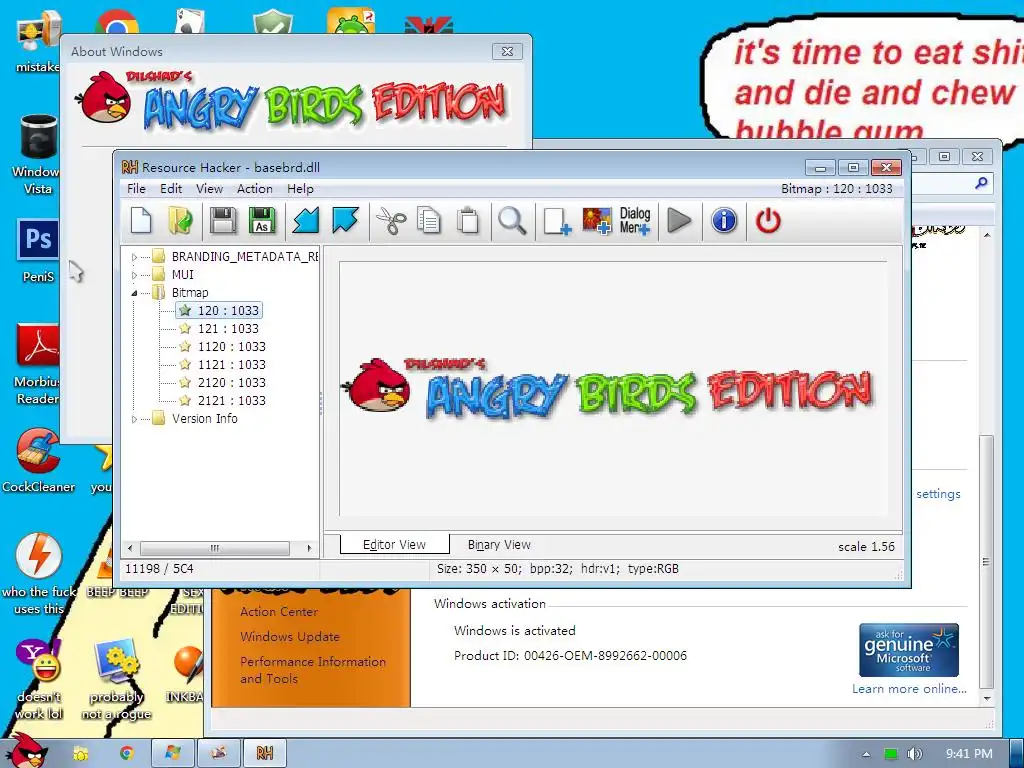Open the View menu
Image resolution: width=1024 pixels, height=768 pixels.
(x=210, y=189)
